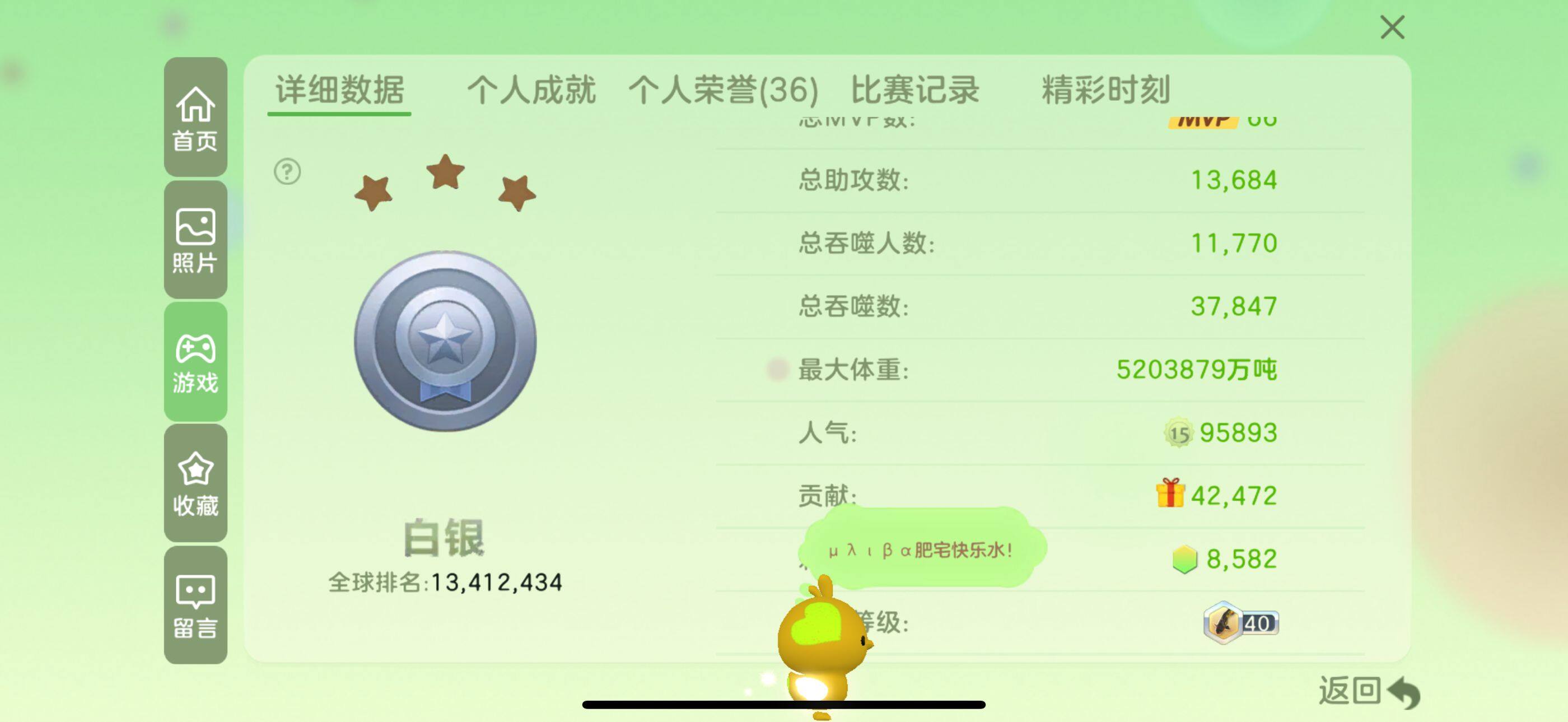Open the 精彩时刻 tab
Screen dimensions: 1568x722
point(1105,90)
